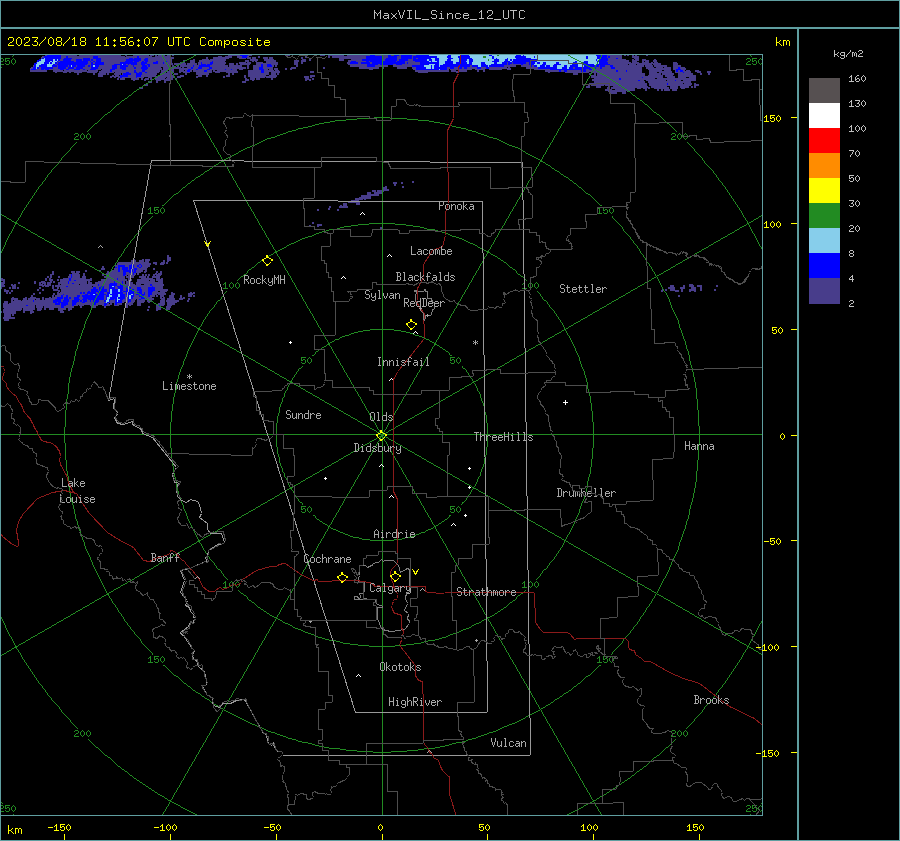Screen dimensions: 900x841
Task: Pick the blue 4-8 legend swatch
Action: coord(824,265)
